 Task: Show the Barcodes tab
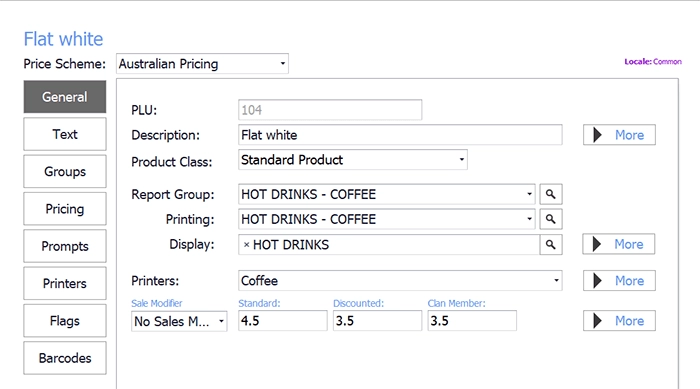(x=65, y=358)
